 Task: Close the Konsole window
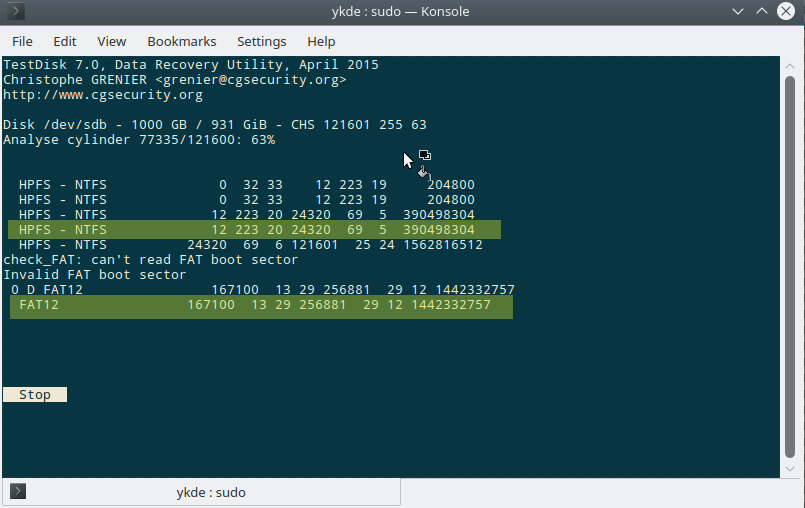785,11
